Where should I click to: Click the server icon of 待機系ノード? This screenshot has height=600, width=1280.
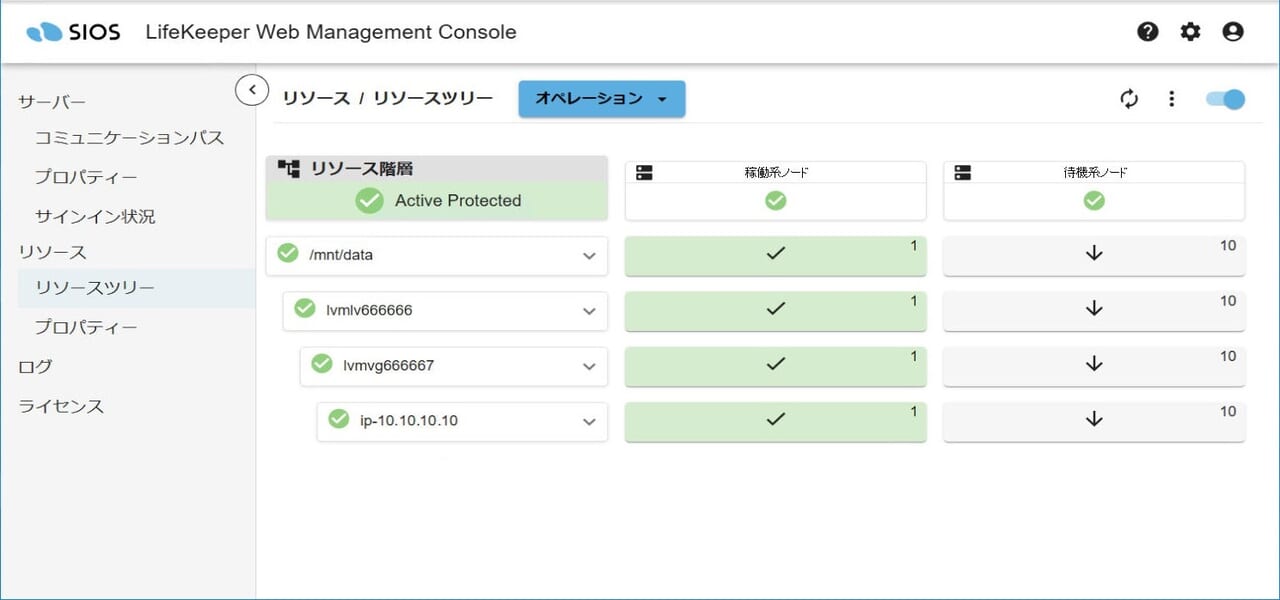963,172
